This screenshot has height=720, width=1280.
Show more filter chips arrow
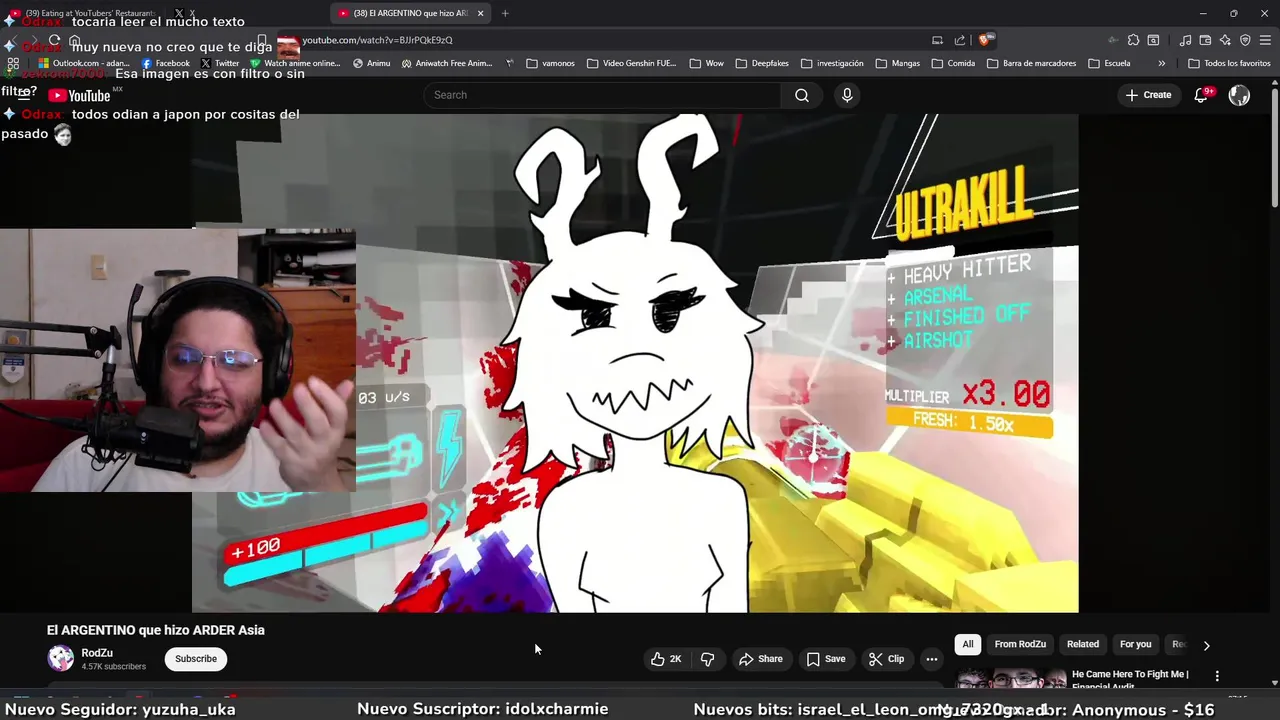(1206, 645)
